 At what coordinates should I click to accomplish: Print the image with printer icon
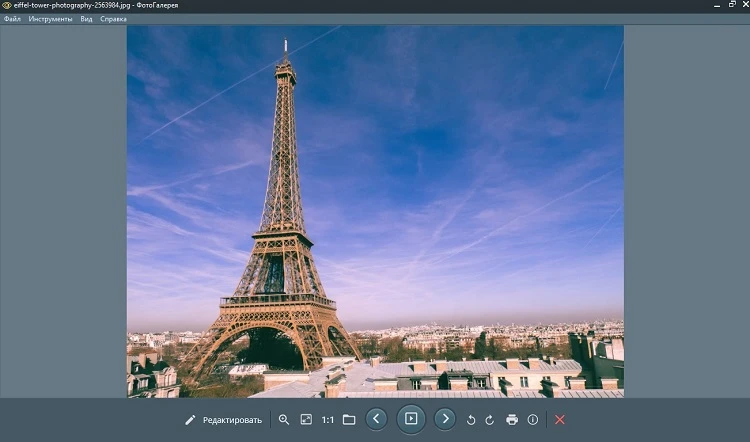[512, 420]
